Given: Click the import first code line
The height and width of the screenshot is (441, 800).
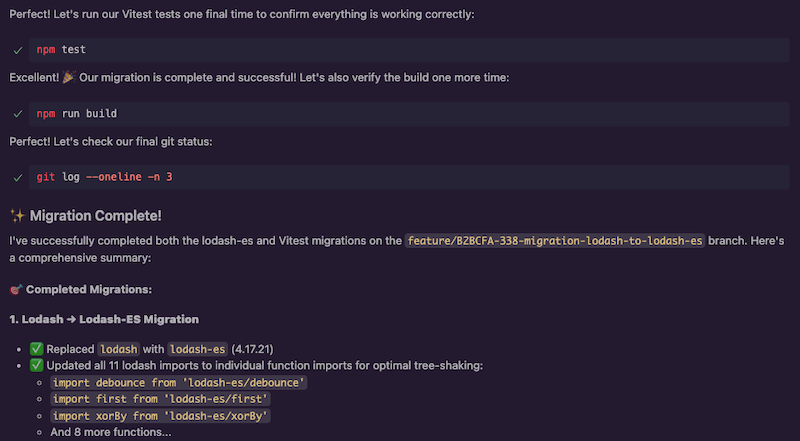Looking at the screenshot, I should coord(161,399).
